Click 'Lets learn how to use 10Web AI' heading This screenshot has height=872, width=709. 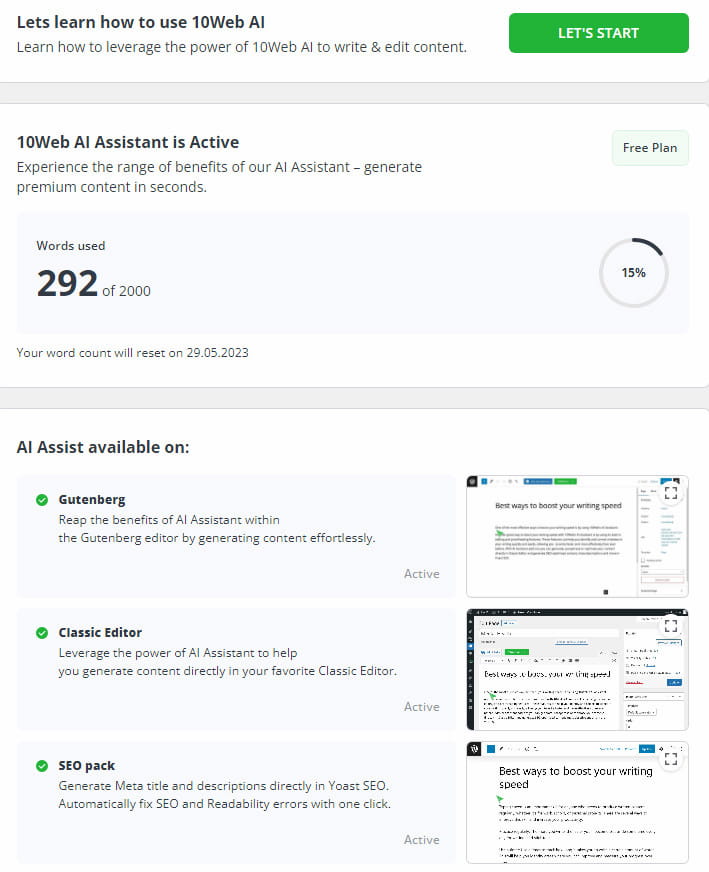(x=141, y=22)
